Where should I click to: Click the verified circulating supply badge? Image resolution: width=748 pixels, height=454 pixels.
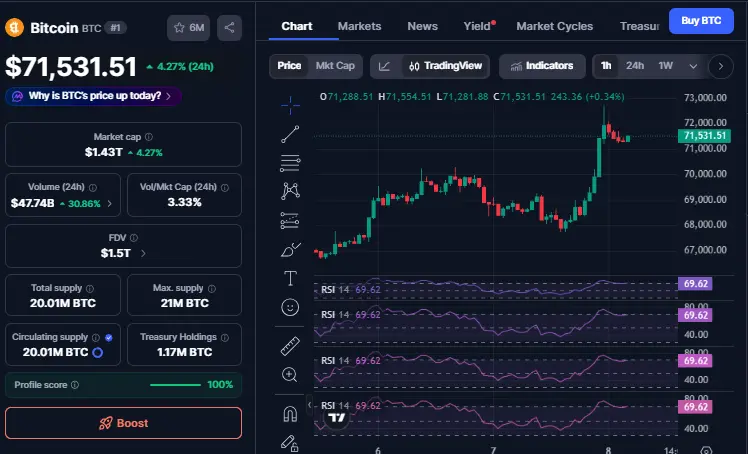(x=109, y=337)
